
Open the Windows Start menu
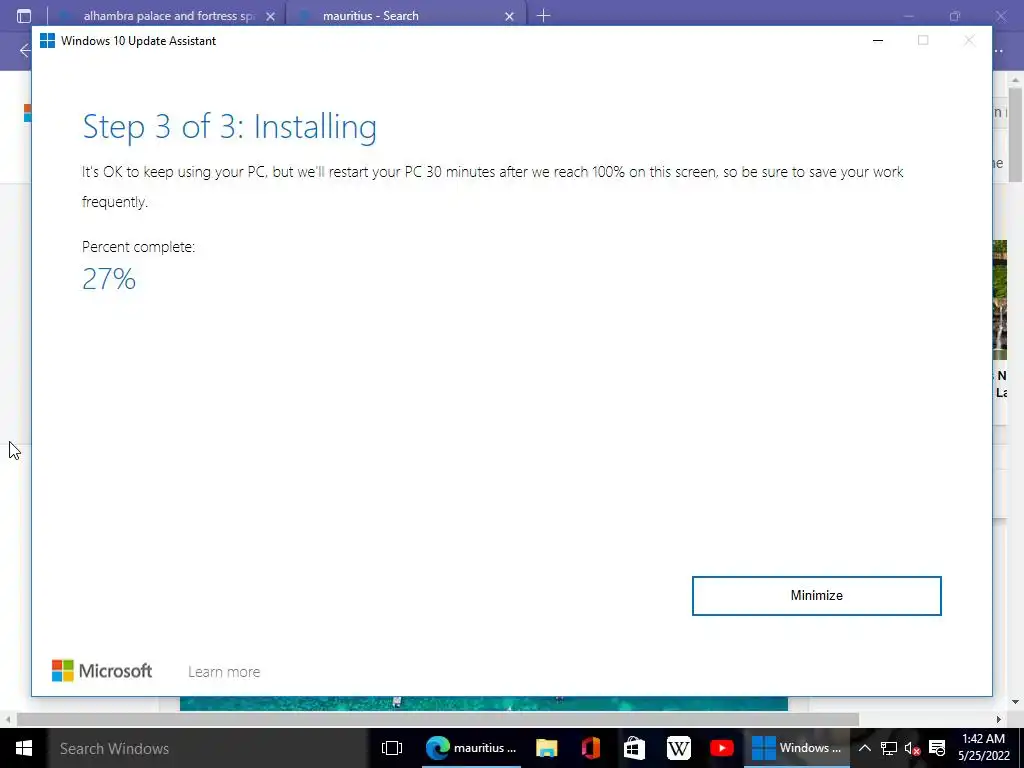[x=24, y=748]
